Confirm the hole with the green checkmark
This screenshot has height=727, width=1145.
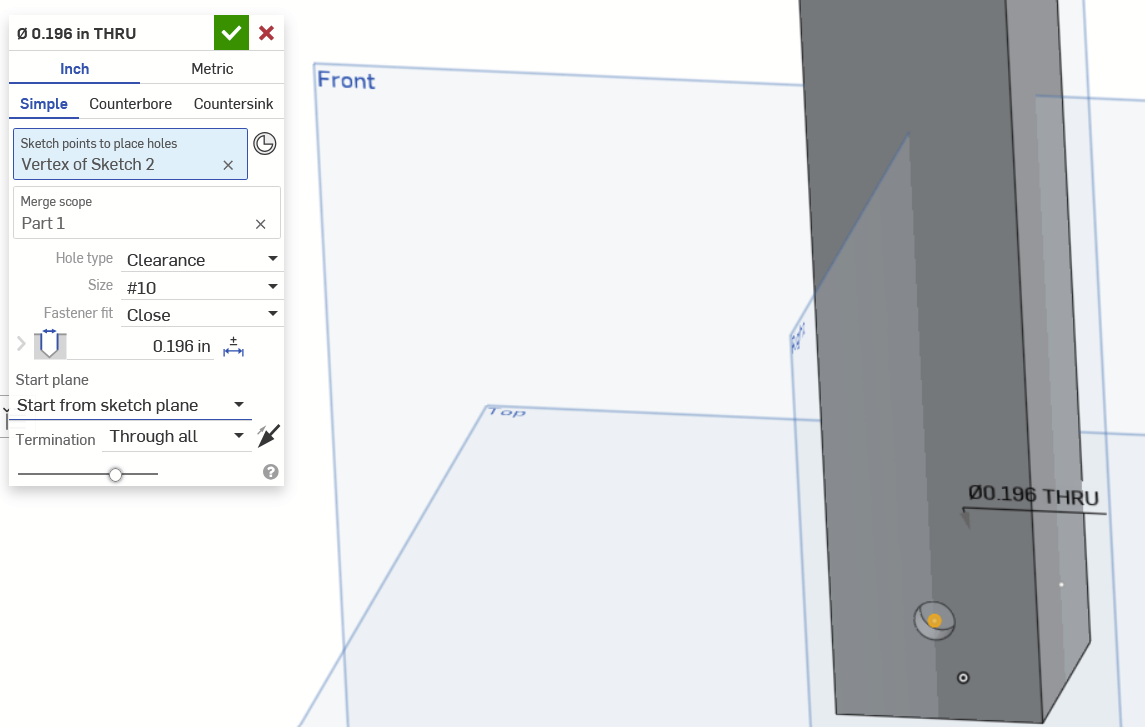point(231,33)
